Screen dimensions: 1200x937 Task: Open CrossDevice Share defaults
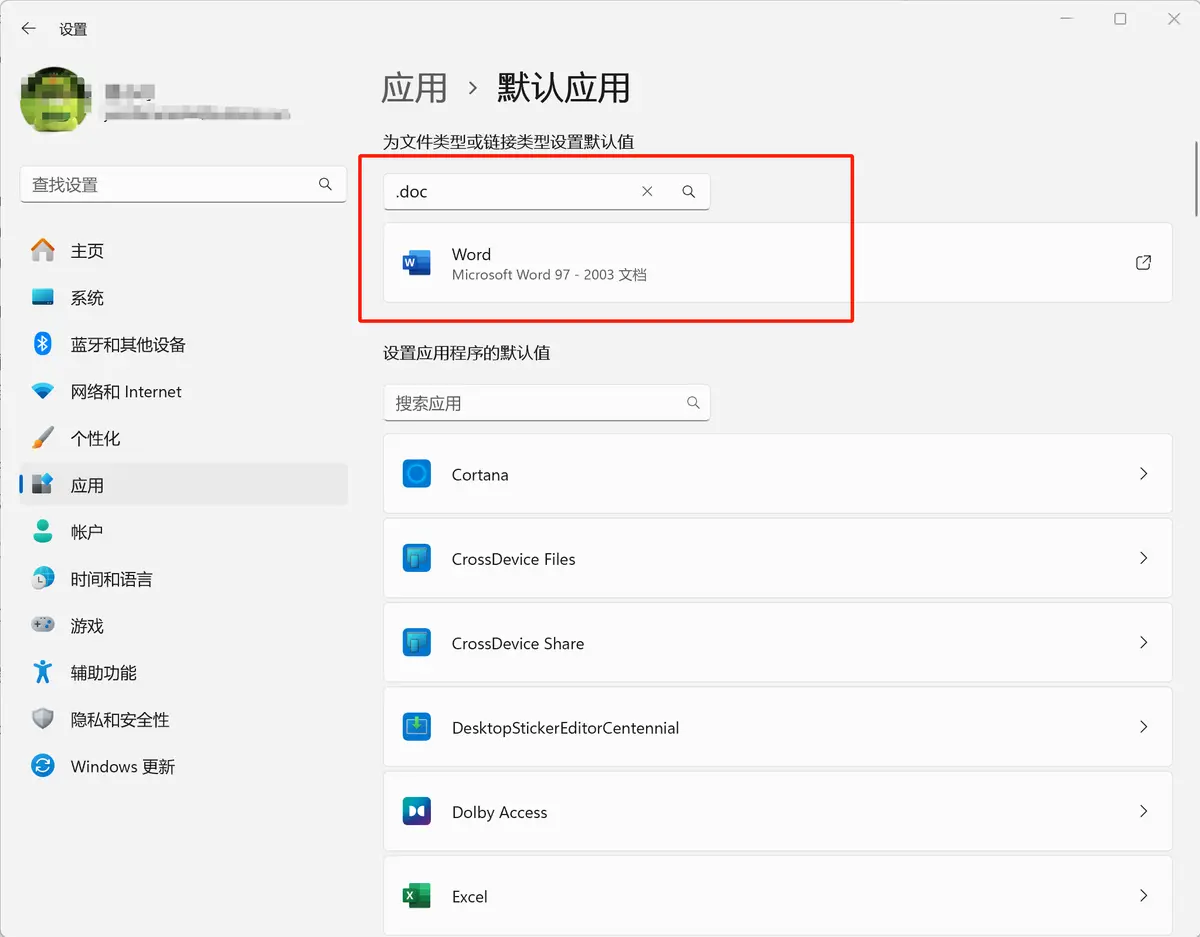tap(777, 643)
